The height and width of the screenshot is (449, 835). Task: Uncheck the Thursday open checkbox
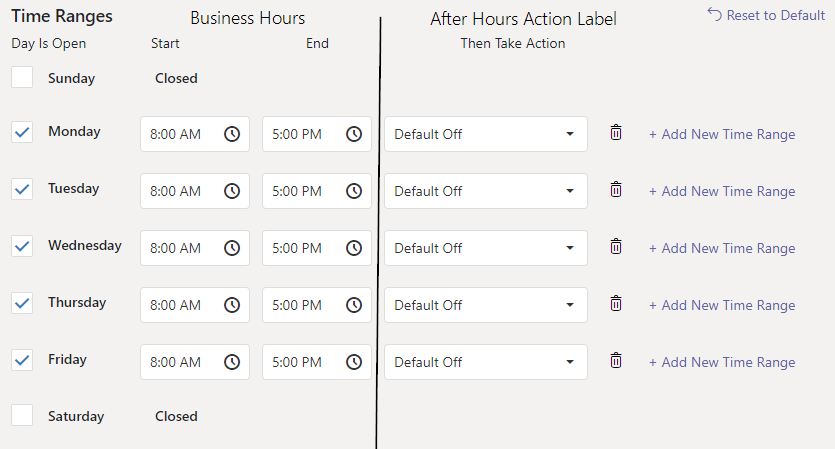click(22, 303)
